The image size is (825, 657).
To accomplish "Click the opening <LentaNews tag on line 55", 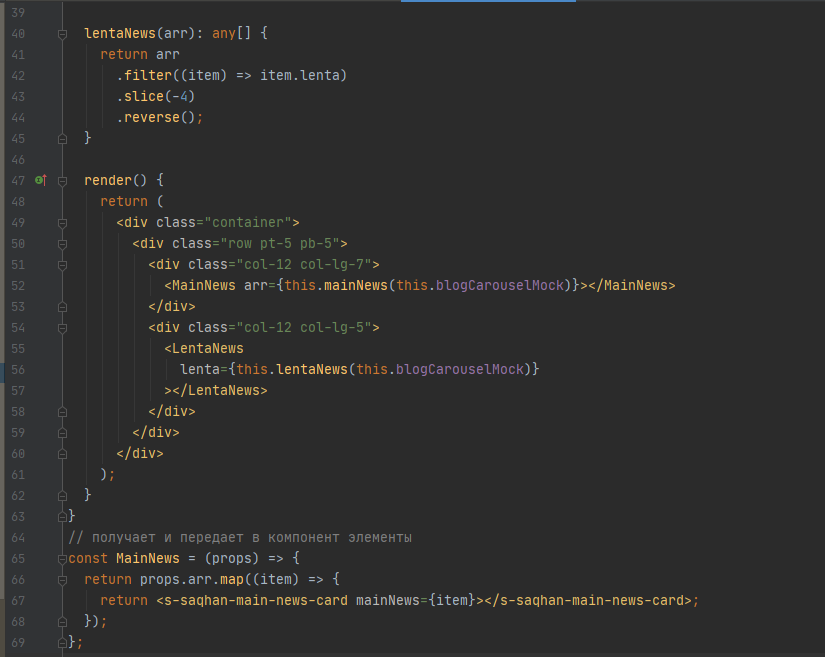I will (204, 349).
